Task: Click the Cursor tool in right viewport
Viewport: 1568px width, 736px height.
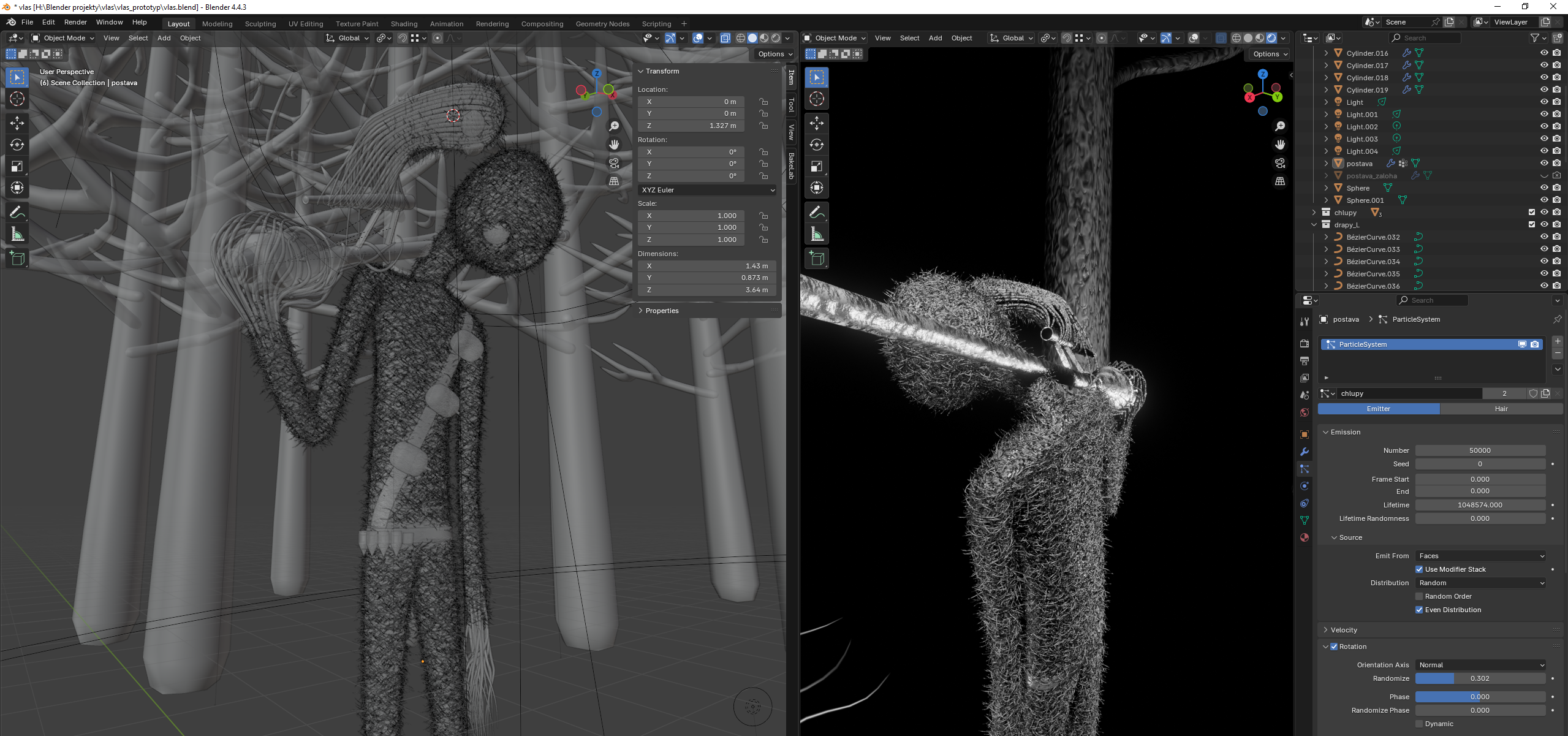Action: click(817, 99)
